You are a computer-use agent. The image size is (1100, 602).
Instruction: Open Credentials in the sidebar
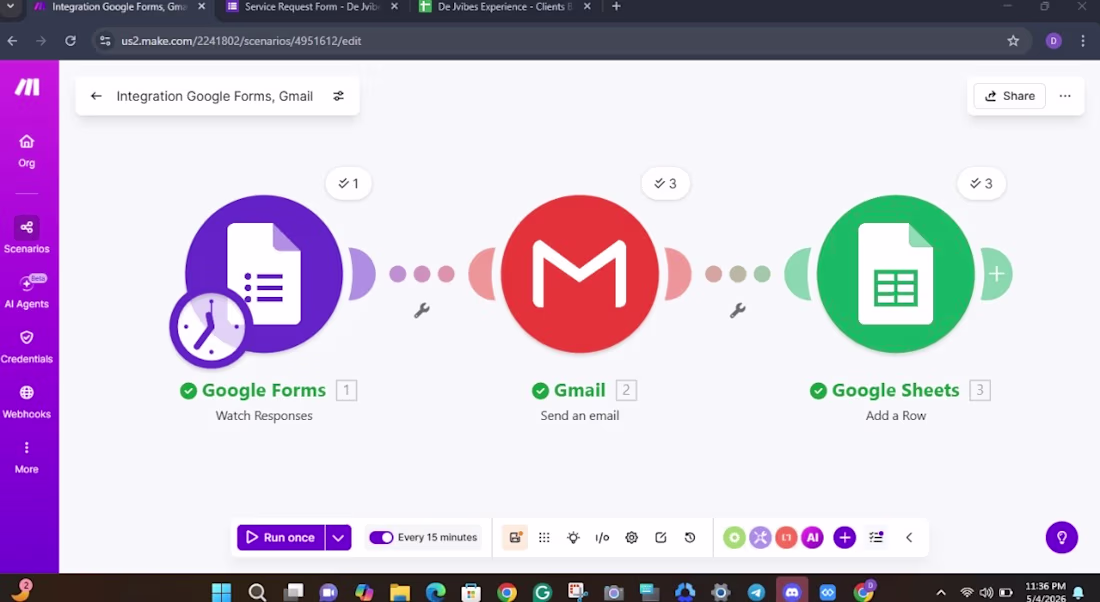pos(27,347)
